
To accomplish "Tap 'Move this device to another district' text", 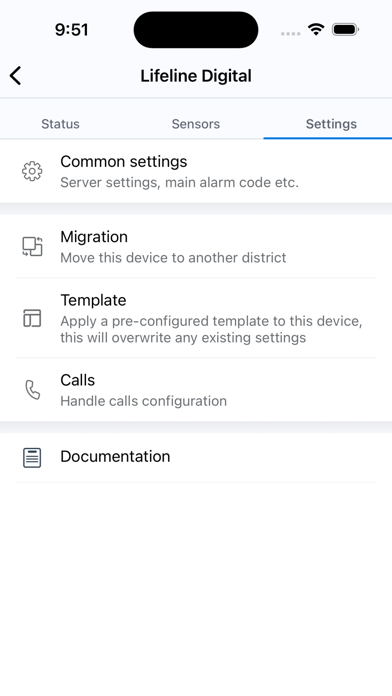I will pyautogui.click(x=173, y=258).
